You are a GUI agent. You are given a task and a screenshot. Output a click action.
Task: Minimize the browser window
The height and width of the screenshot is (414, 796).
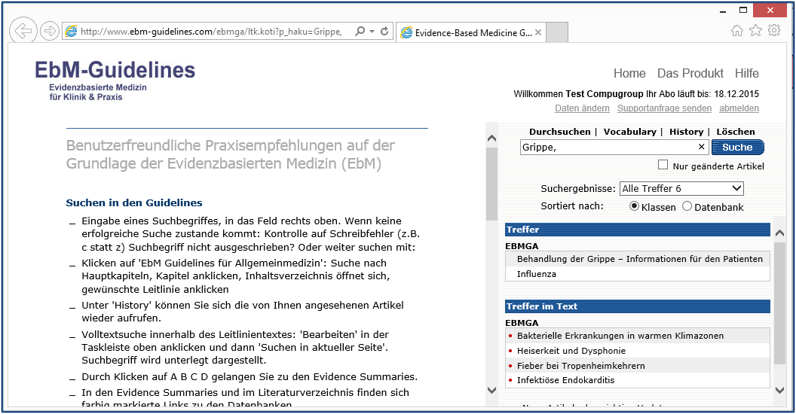coord(723,11)
